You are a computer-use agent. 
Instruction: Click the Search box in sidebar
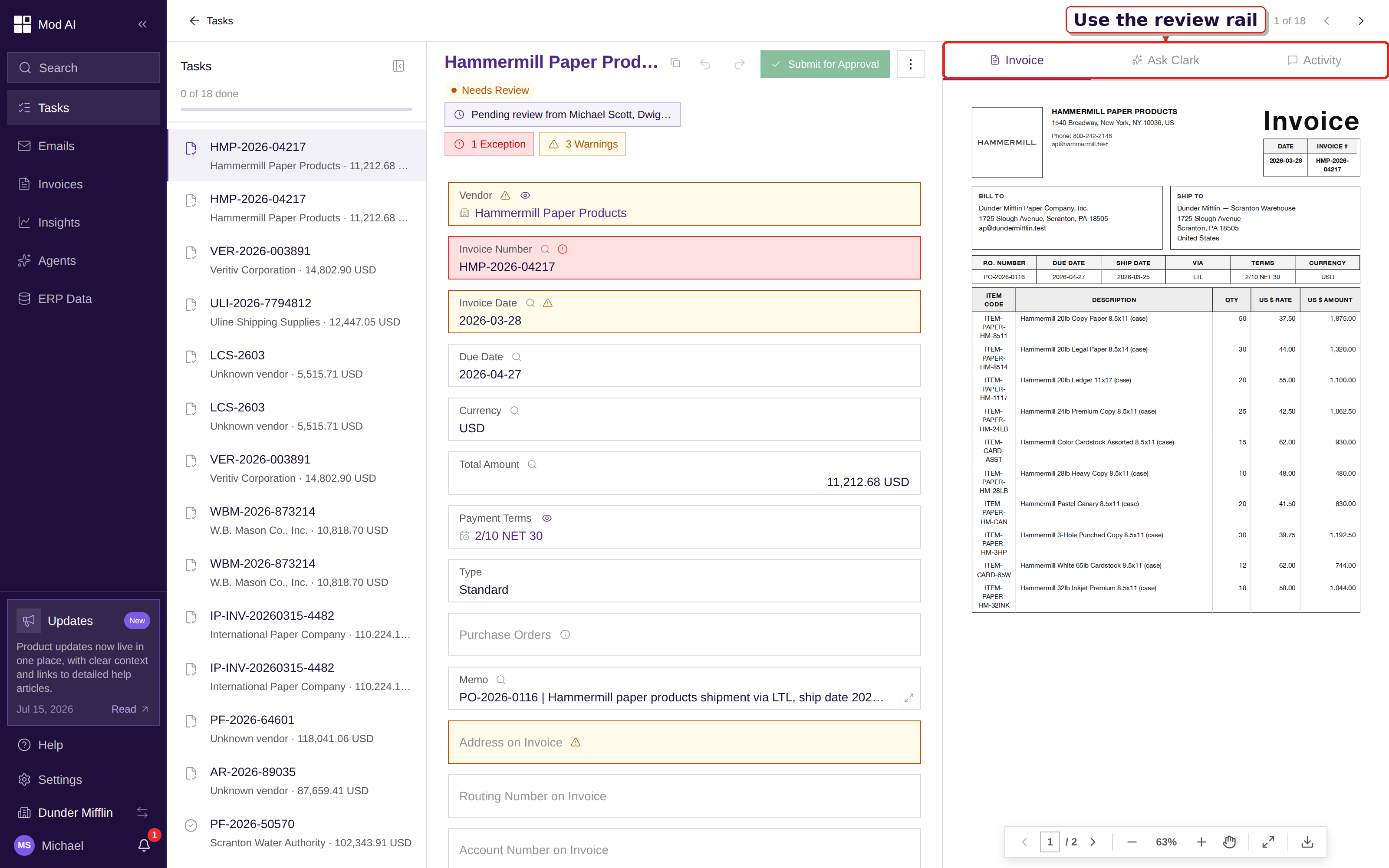[x=83, y=68]
